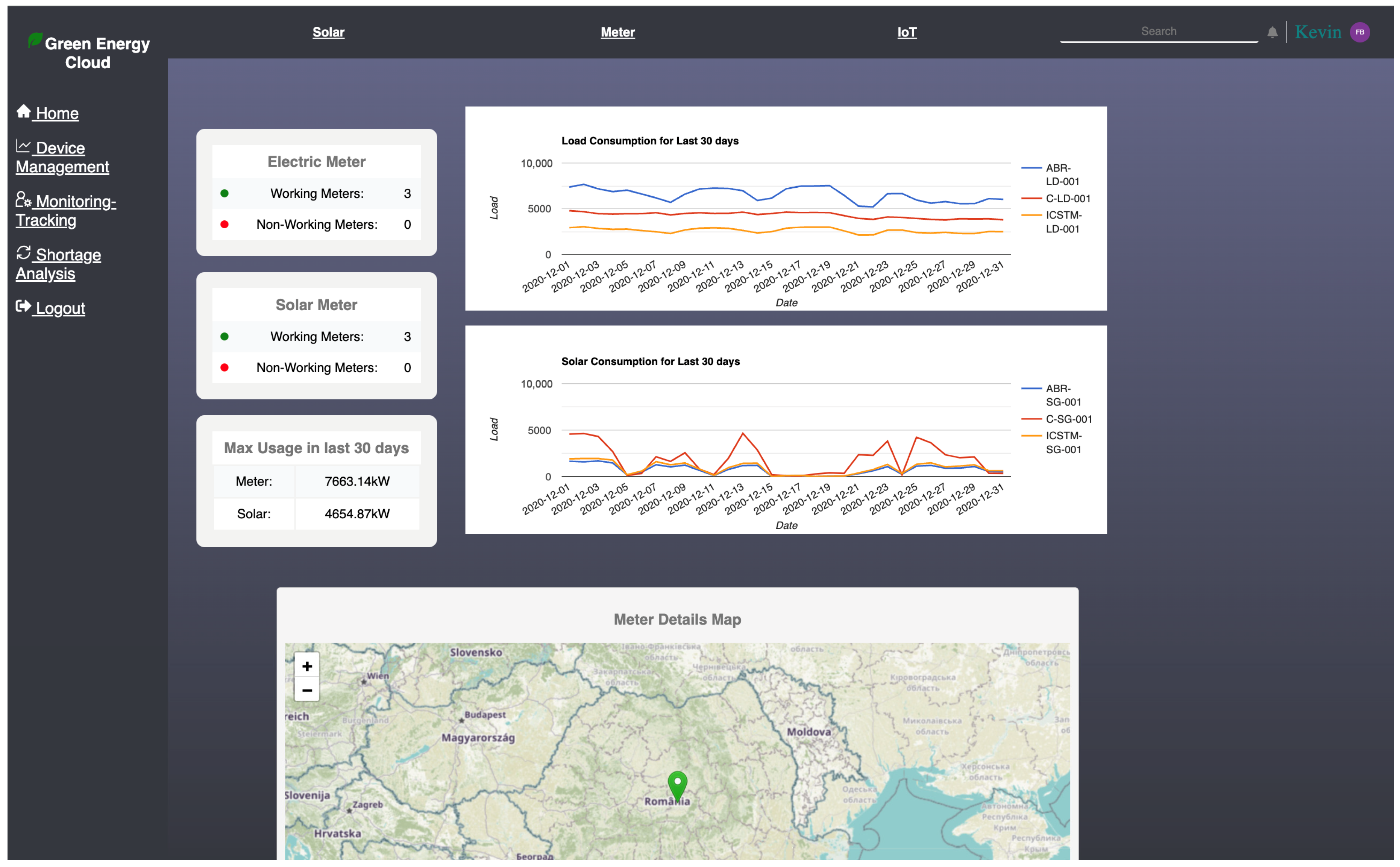Zoom in on the map with plus
Viewport: 1400px width, 867px height.
tap(307, 666)
